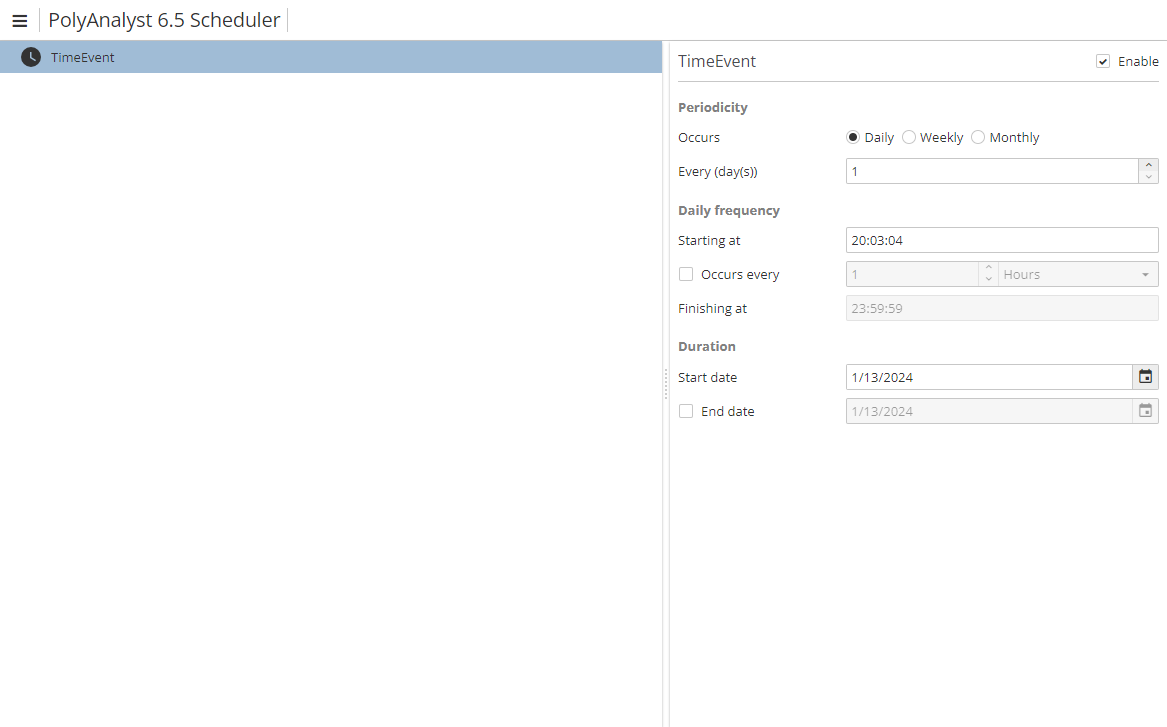The image size is (1167, 727).
Task: Check the End date checkbox
Action: point(686,411)
